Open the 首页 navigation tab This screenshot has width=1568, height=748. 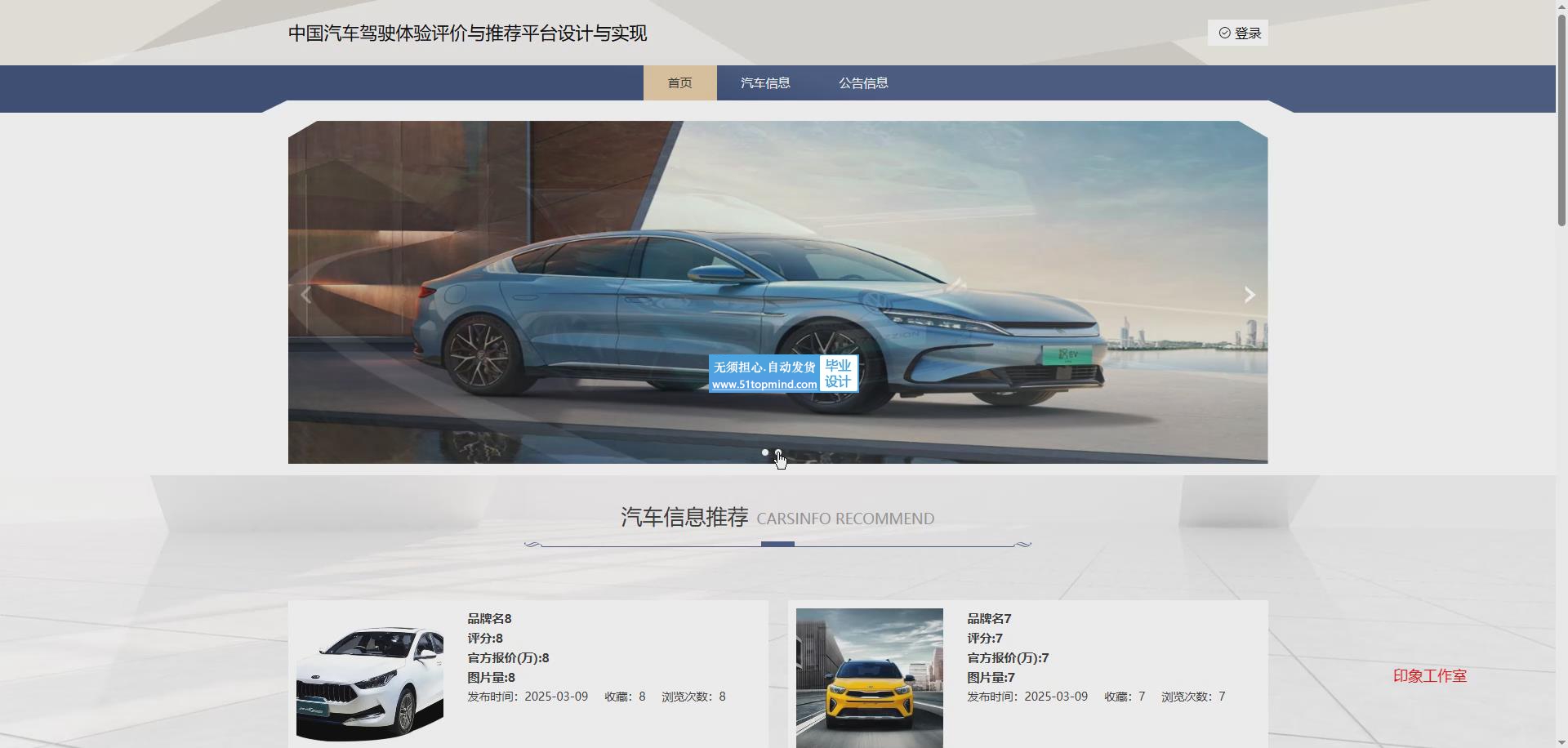[679, 83]
